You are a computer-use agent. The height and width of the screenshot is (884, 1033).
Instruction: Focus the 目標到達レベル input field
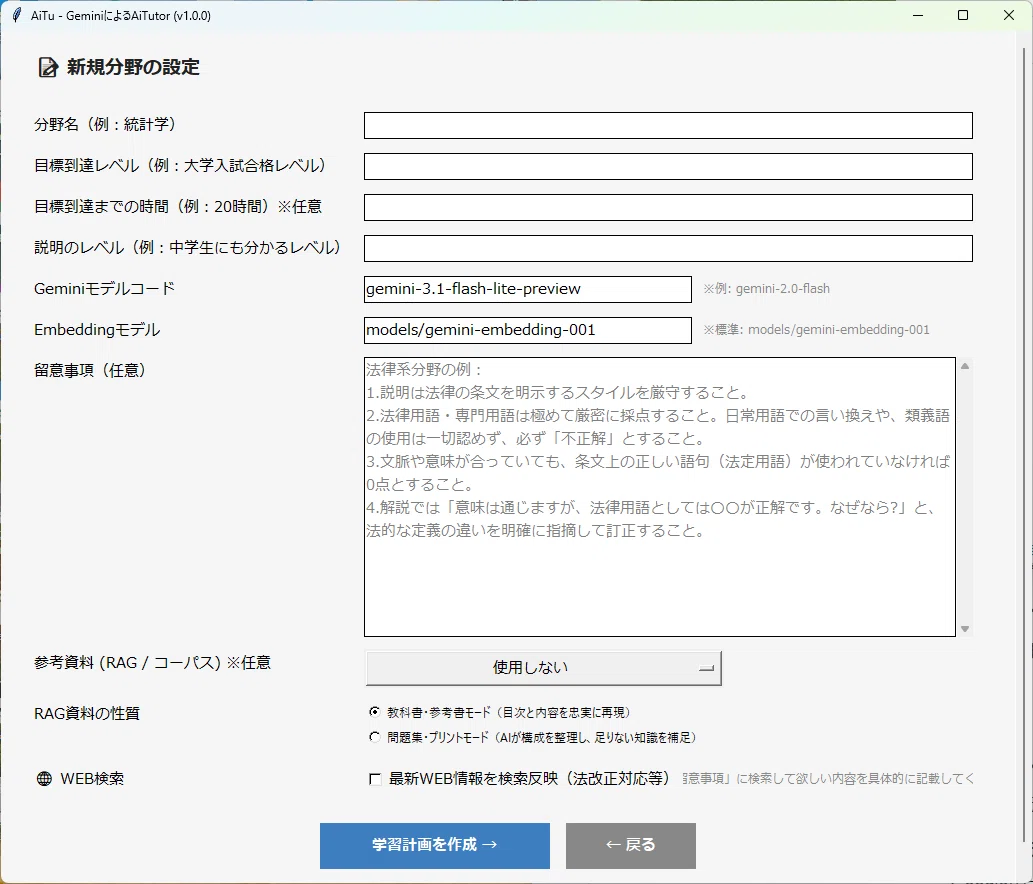point(668,166)
